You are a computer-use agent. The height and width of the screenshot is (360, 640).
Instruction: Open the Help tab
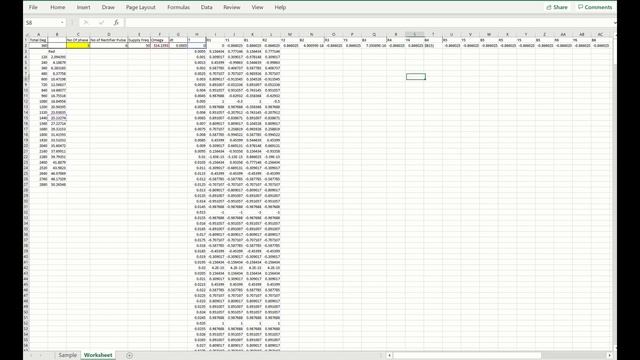280,7
